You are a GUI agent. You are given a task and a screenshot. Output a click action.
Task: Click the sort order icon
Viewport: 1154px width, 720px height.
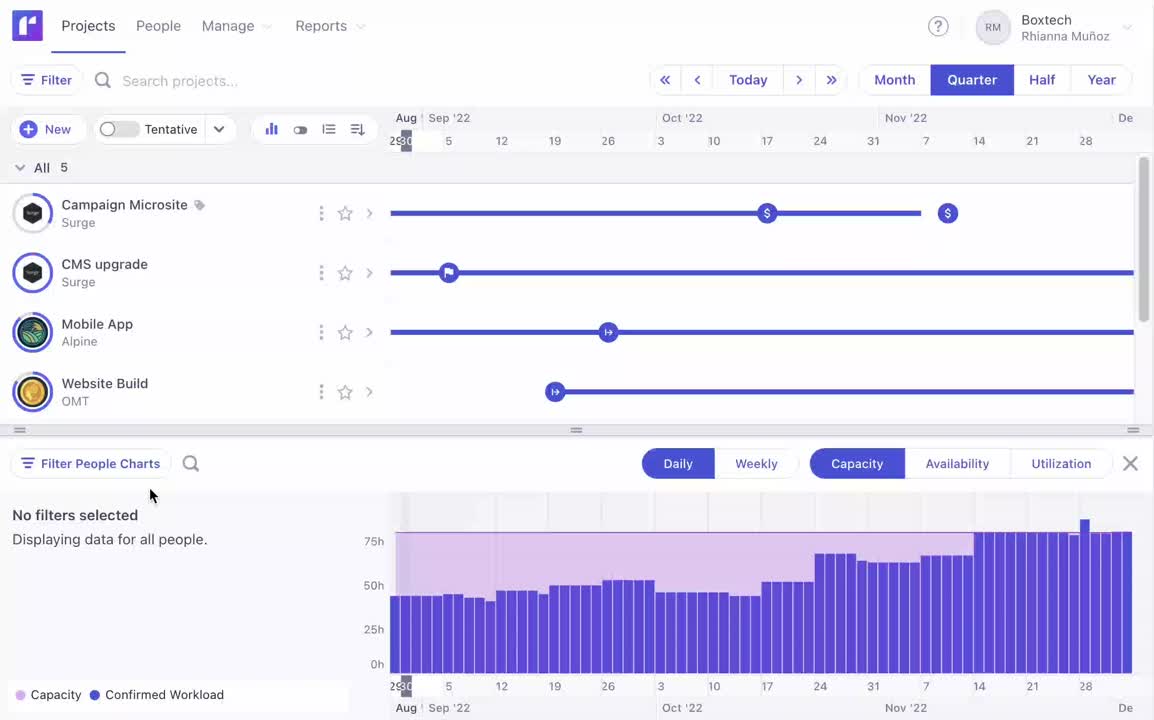click(357, 129)
